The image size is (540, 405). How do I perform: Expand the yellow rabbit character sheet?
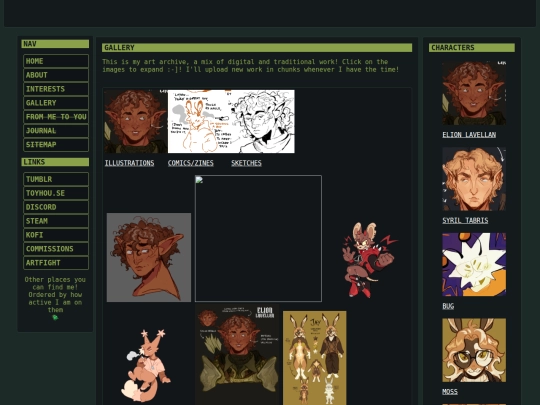[x=315, y=358]
